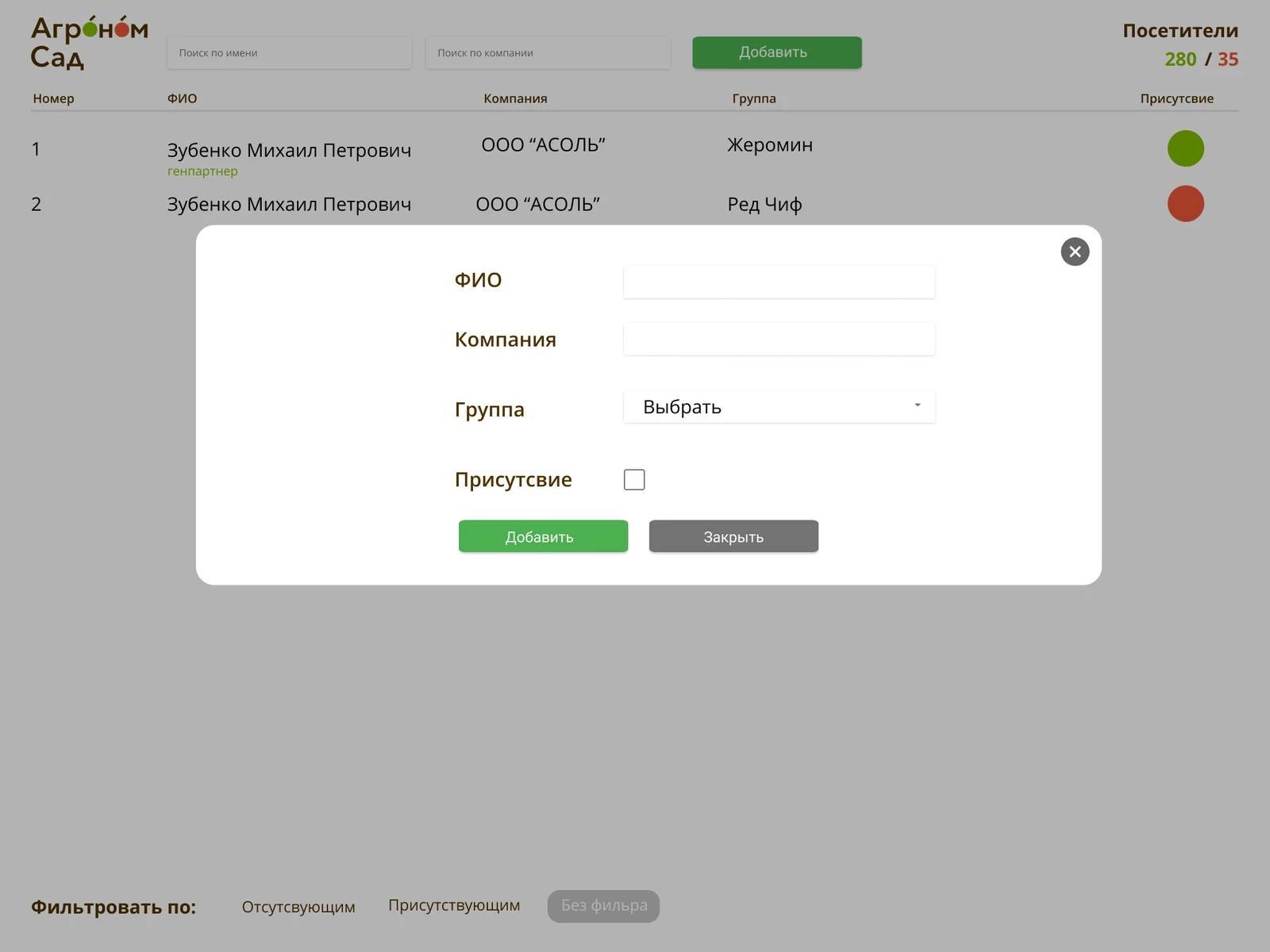The width and height of the screenshot is (1270, 952).
Task: Toggle the green presence circle for visitor 1
Action: 1185,148
